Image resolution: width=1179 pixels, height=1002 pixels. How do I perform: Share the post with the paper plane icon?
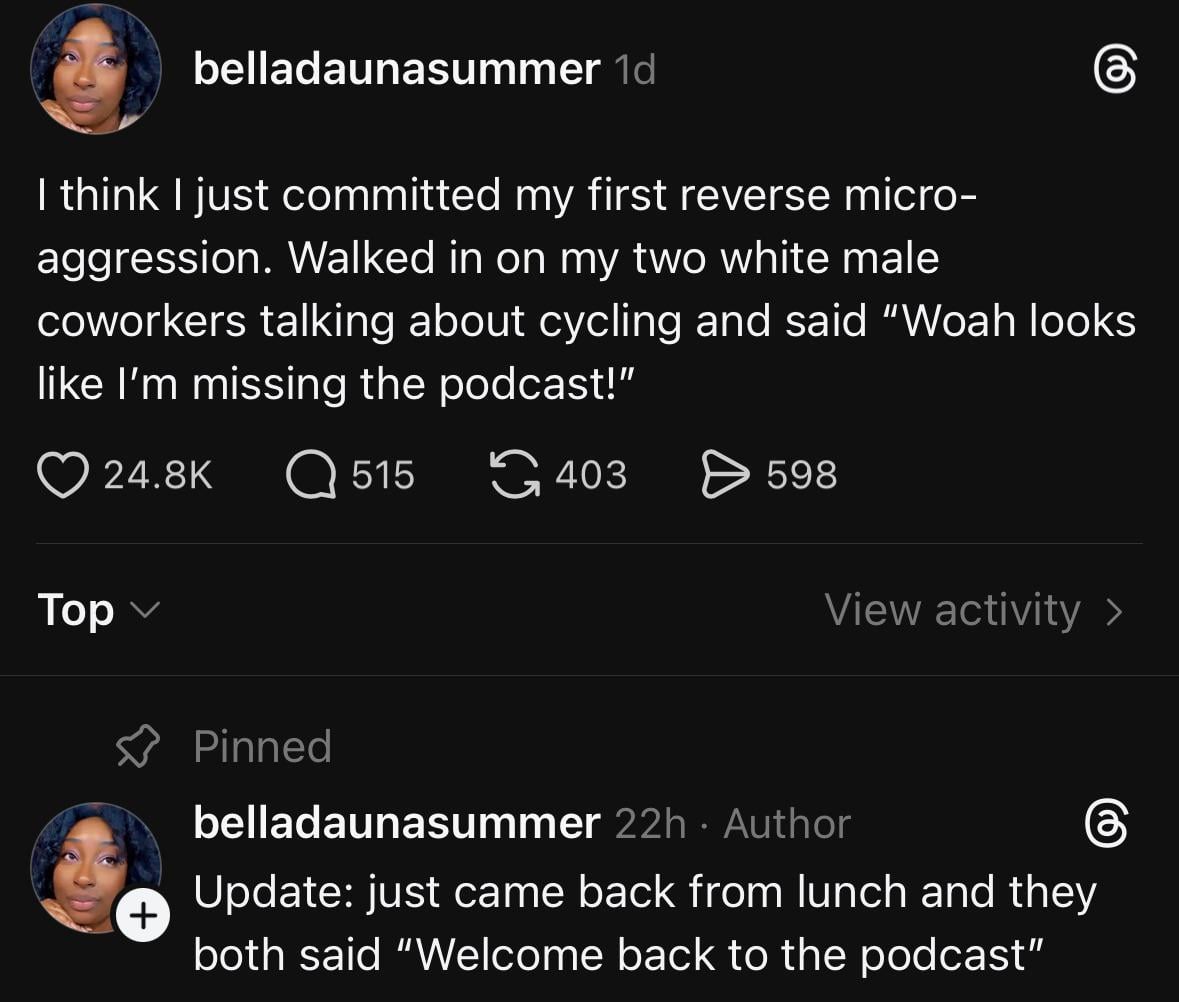pyautogui.click(x=724, y=475)
